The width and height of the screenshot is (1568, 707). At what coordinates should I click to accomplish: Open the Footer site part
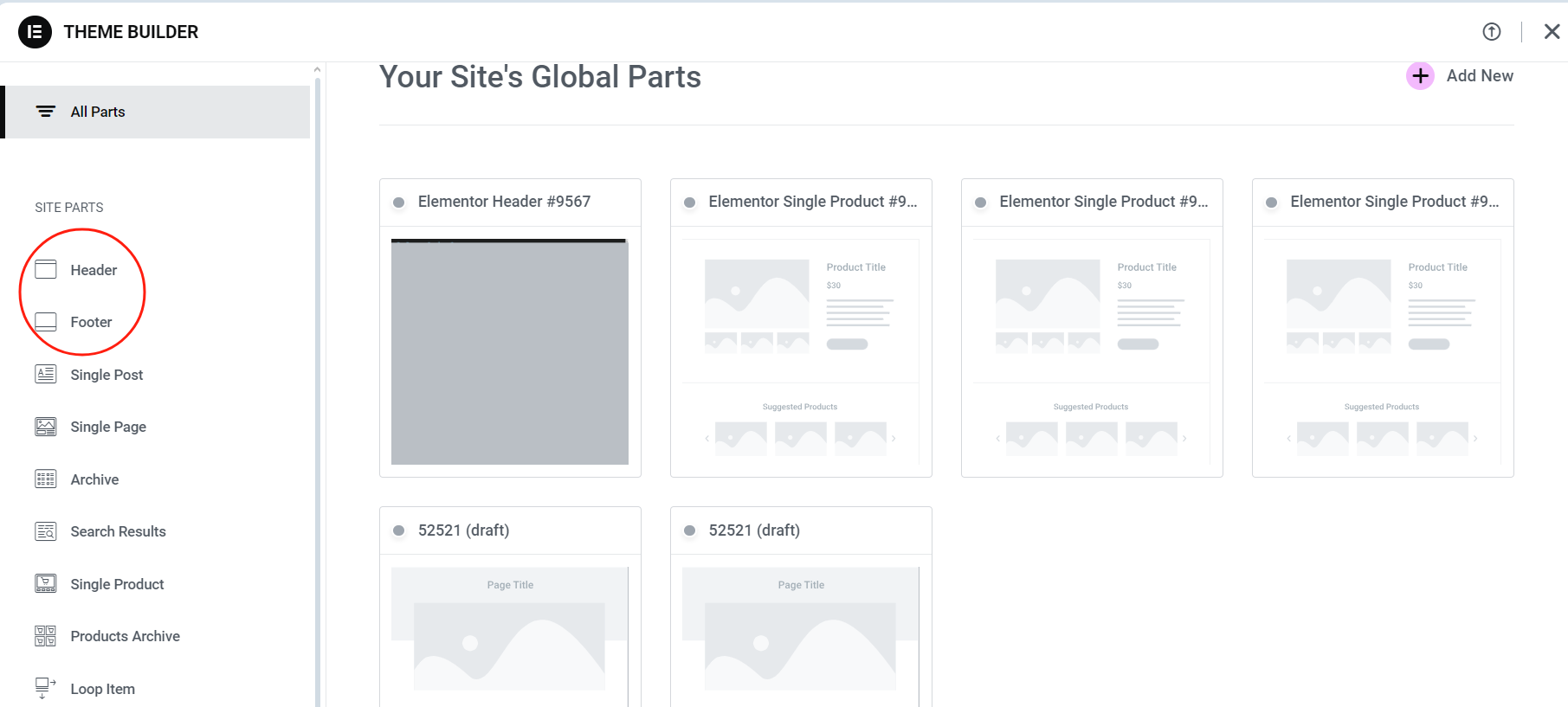[x=91, y=322]
